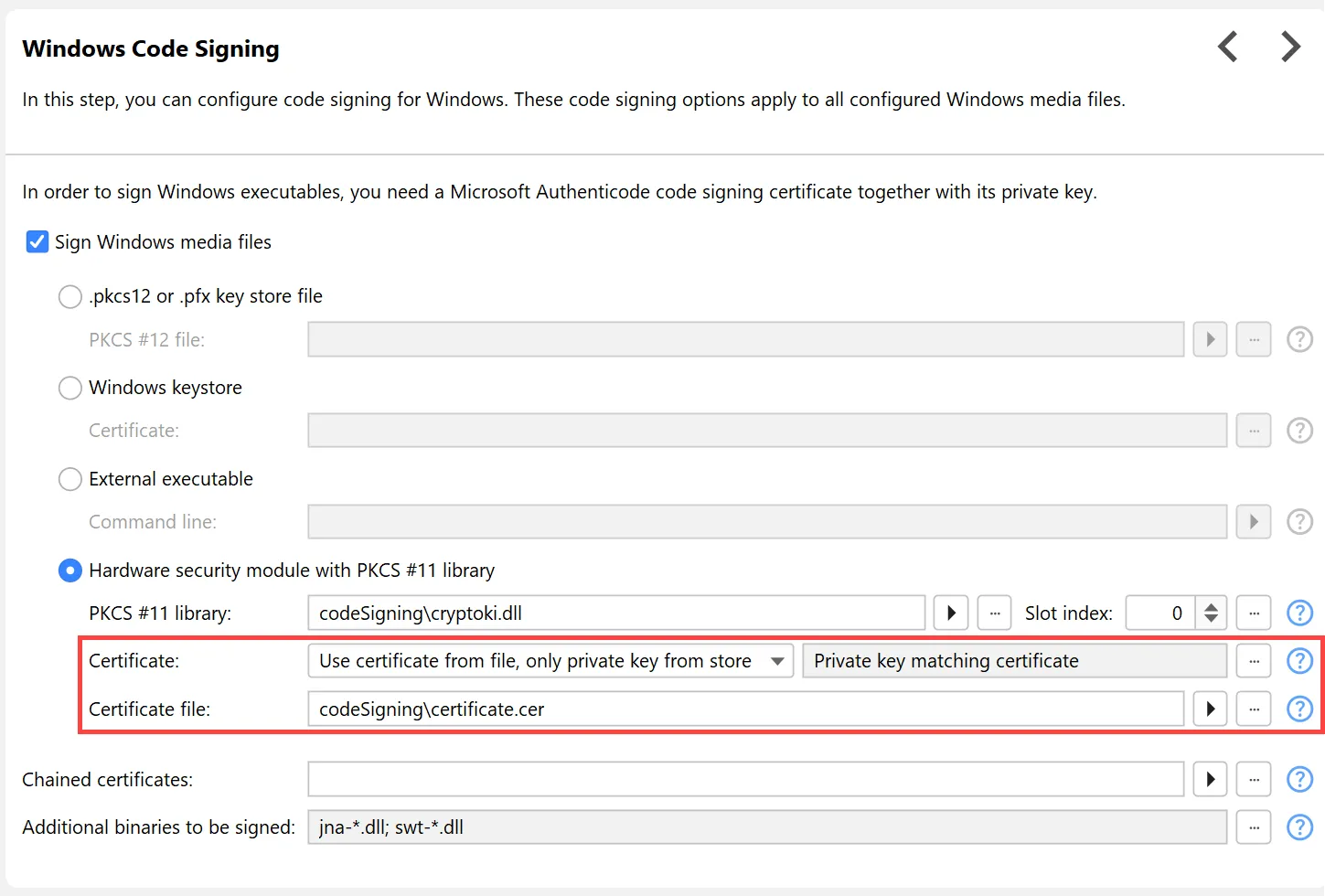Screen dimensions: 1325x896
Task: Open help for Additional binaries to be signed
Action: [1299, 827]
